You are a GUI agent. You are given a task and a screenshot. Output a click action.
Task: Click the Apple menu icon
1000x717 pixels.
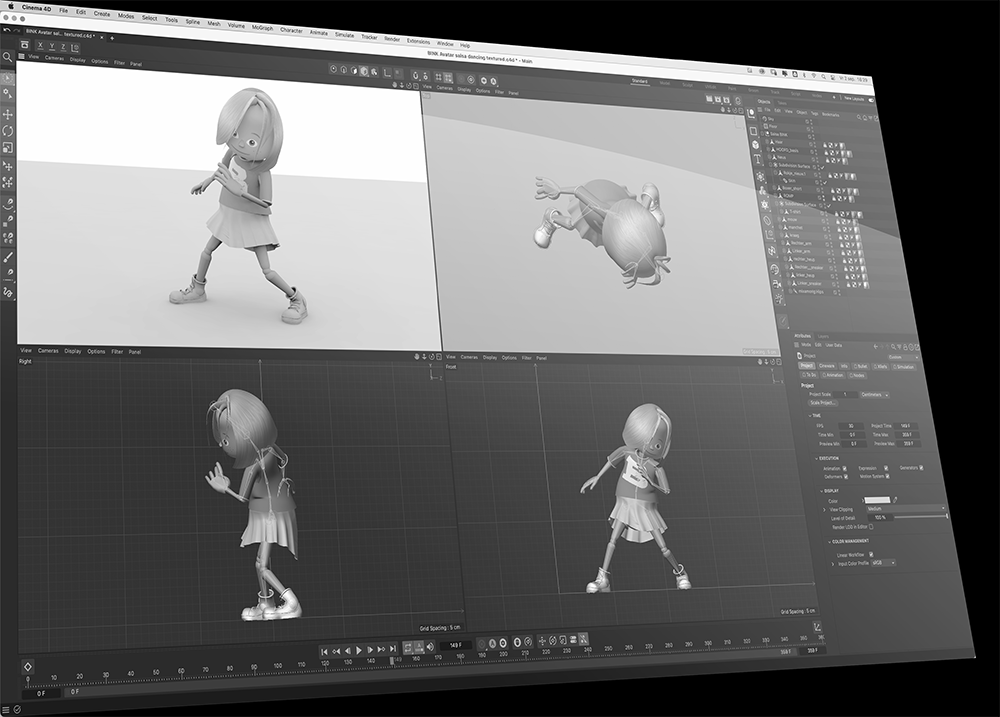click(11, 6)
